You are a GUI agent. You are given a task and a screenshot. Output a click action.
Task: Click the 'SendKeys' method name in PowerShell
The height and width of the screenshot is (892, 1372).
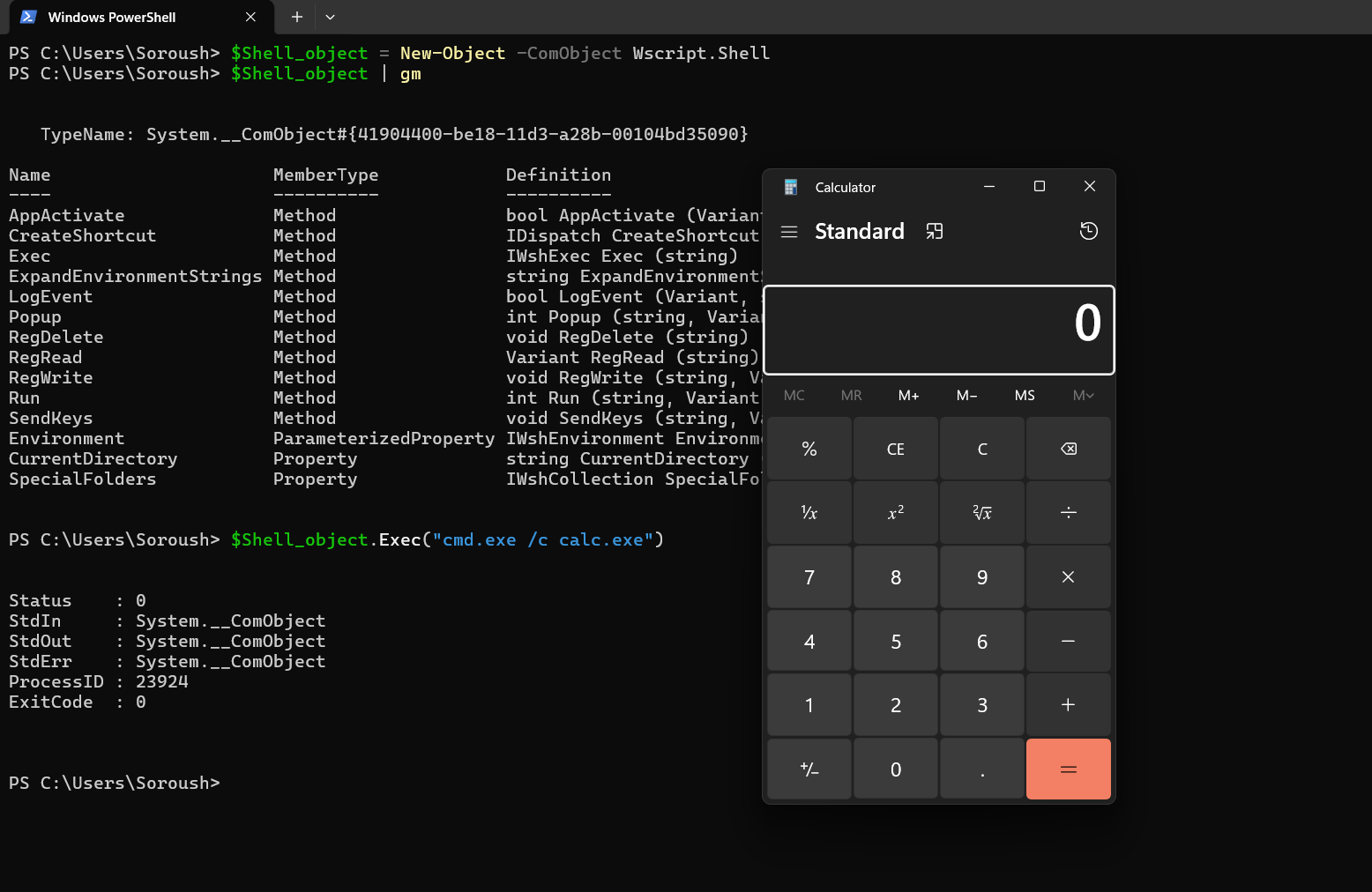click(x=51, y=419)
